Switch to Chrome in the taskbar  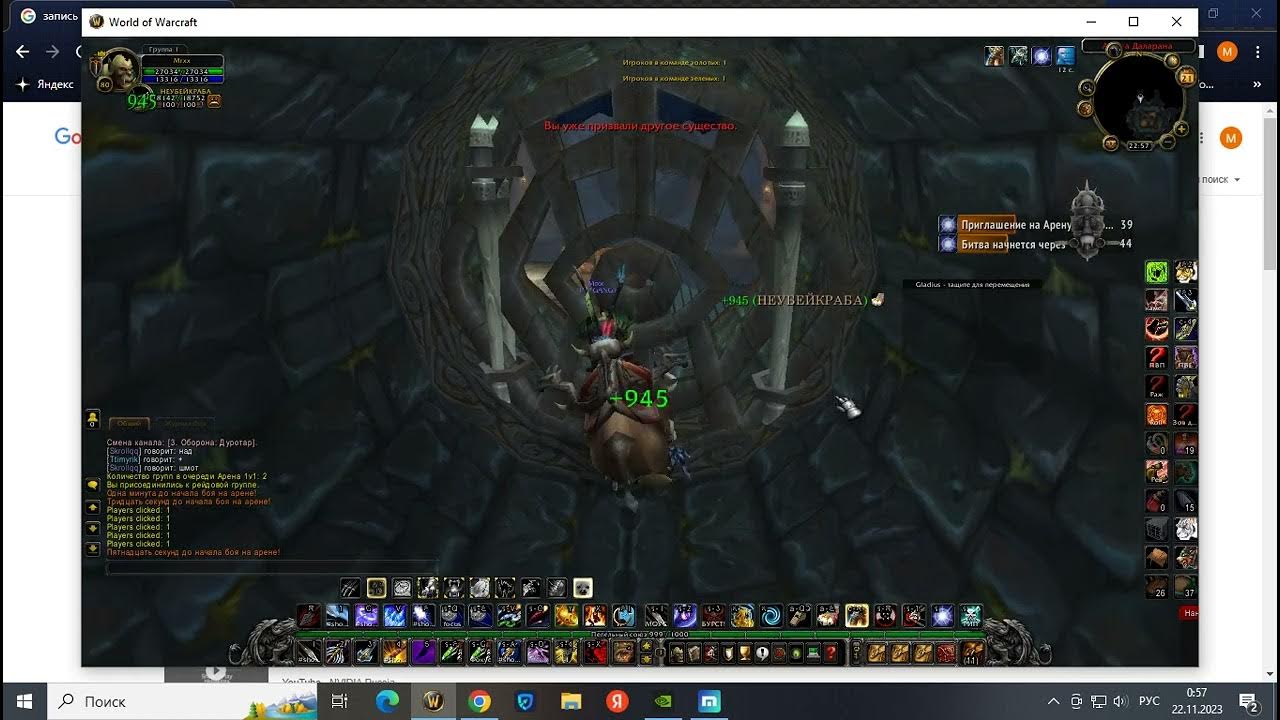[x=479, y=701]
